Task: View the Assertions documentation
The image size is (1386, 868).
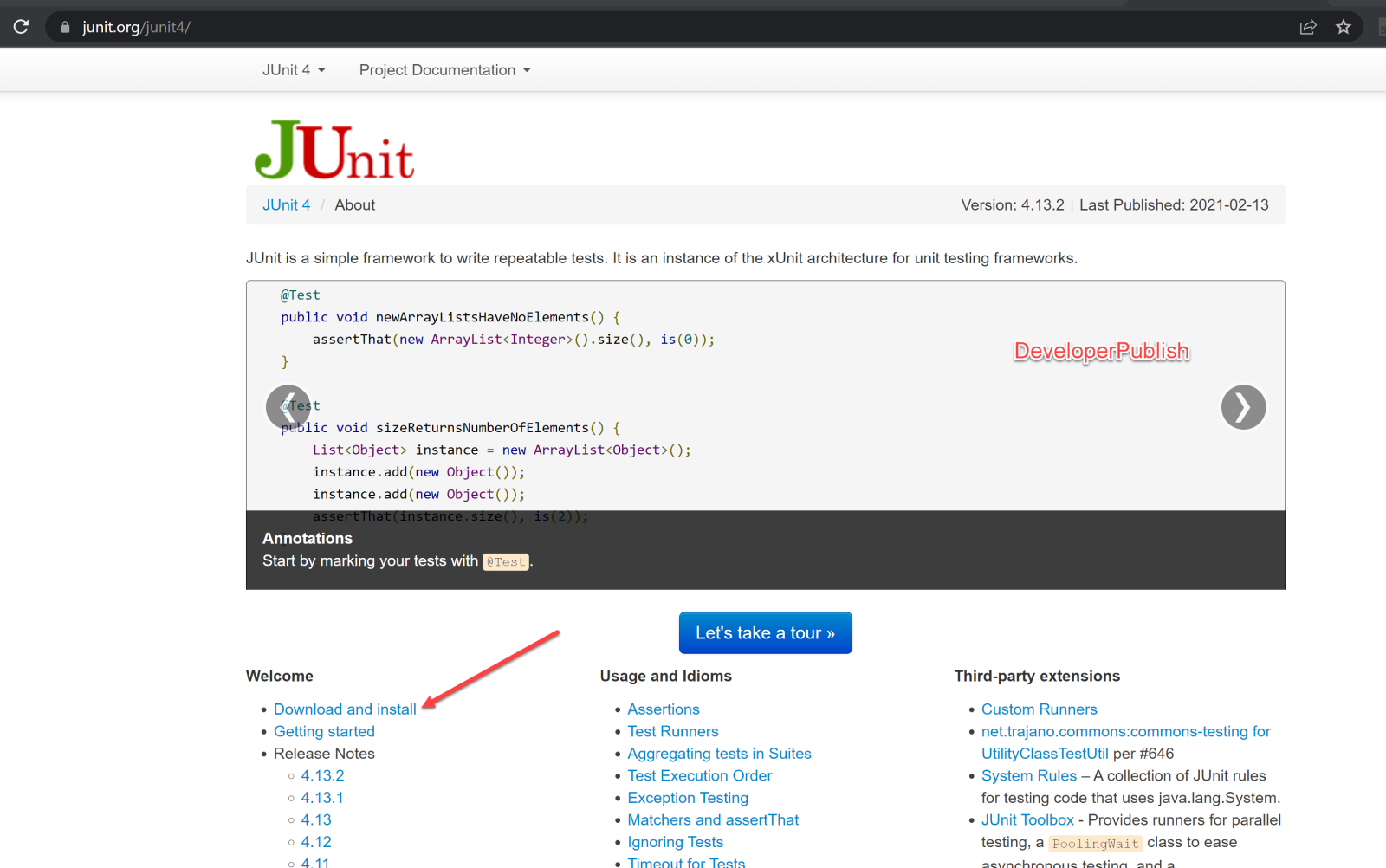Action: (664, 709)
